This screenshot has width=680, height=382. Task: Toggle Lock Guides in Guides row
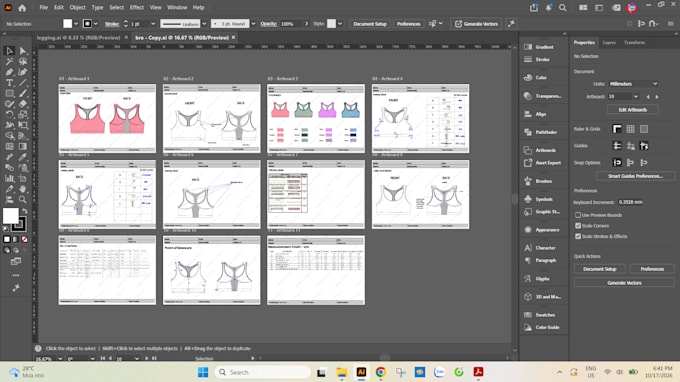click(x=630, y=146)
